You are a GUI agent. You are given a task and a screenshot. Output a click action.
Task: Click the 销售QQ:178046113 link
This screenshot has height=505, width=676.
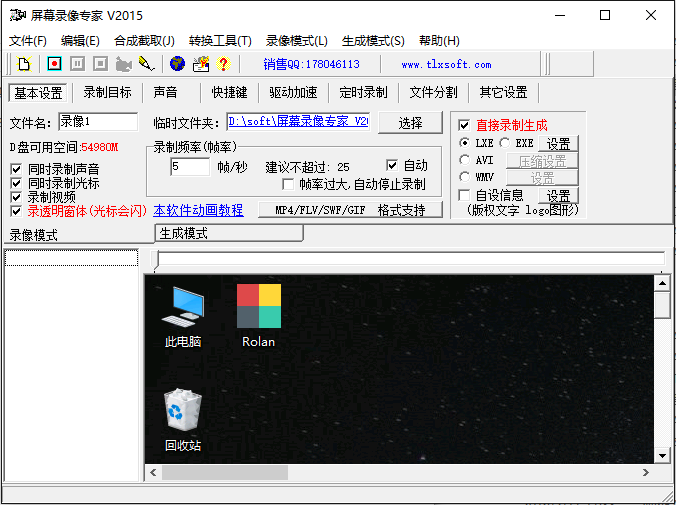click(x=311, y=64)
